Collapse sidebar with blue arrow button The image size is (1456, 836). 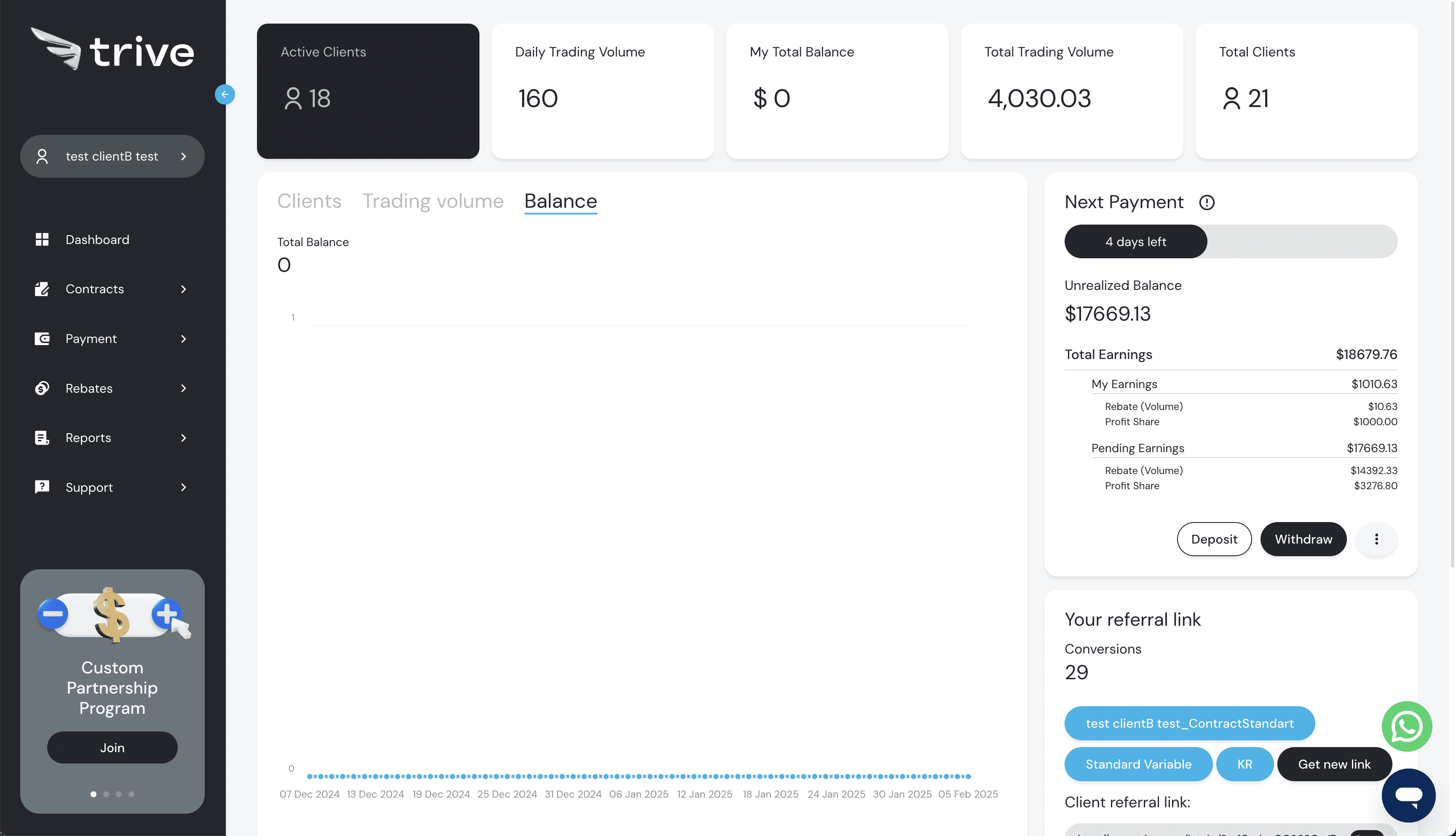pyautogui.click(x=225, y=94)
